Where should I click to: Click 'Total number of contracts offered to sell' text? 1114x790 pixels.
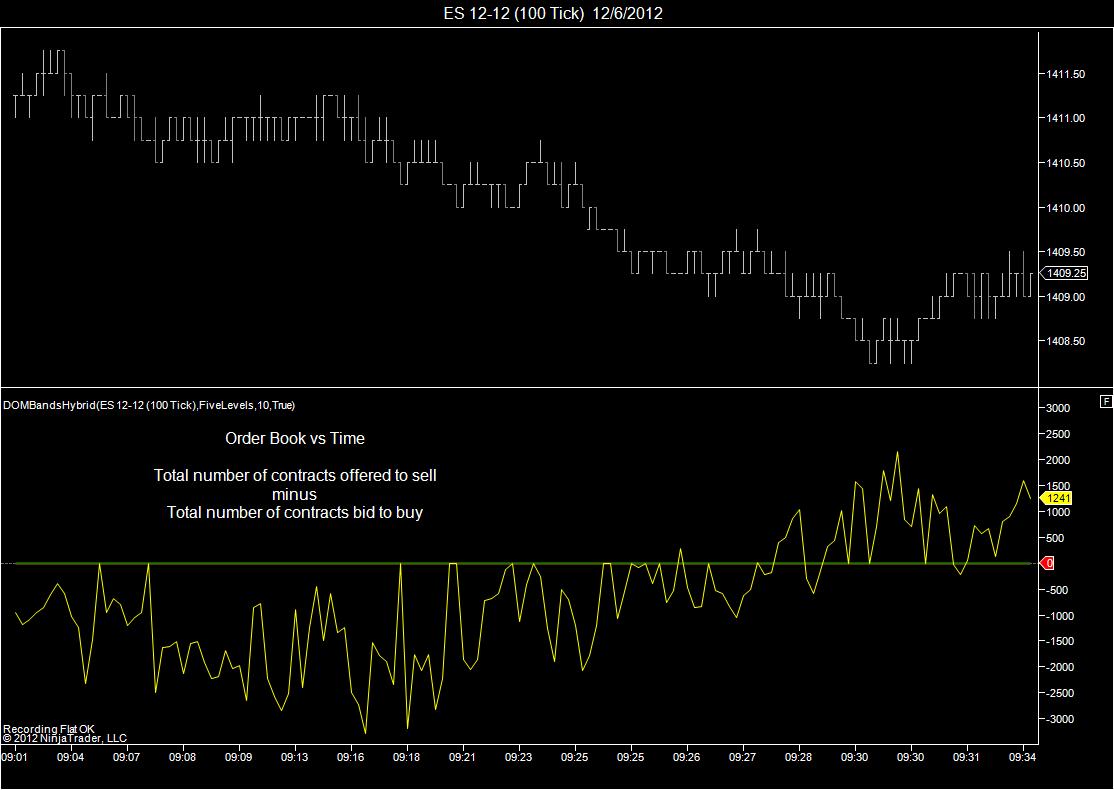[x=295, y=475]
